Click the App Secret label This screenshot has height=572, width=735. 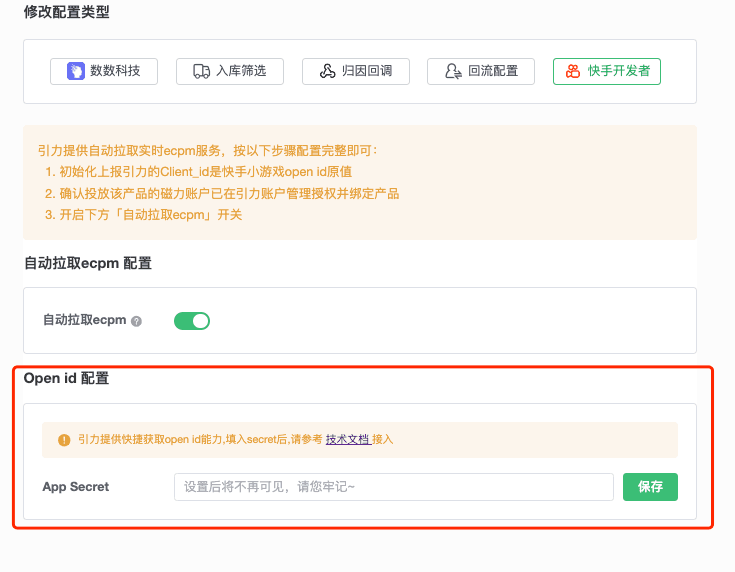[75, 487]
